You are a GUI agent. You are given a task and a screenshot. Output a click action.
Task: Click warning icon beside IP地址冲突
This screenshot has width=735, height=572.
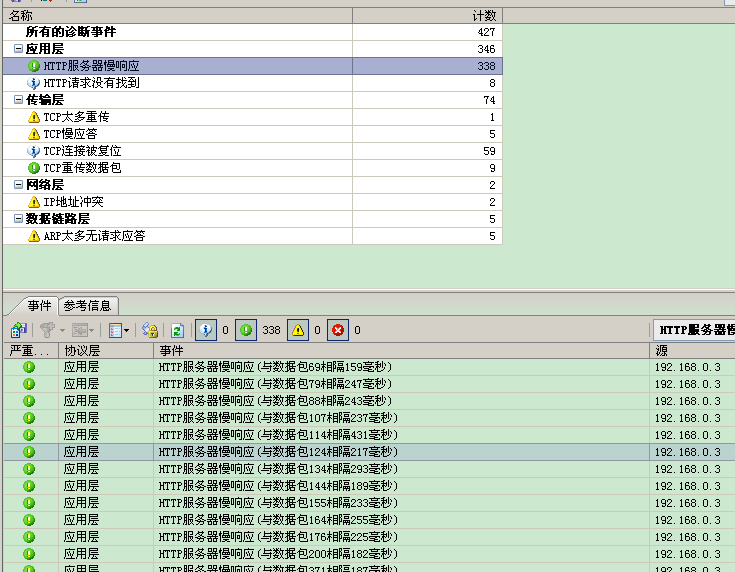click(34, 202)
